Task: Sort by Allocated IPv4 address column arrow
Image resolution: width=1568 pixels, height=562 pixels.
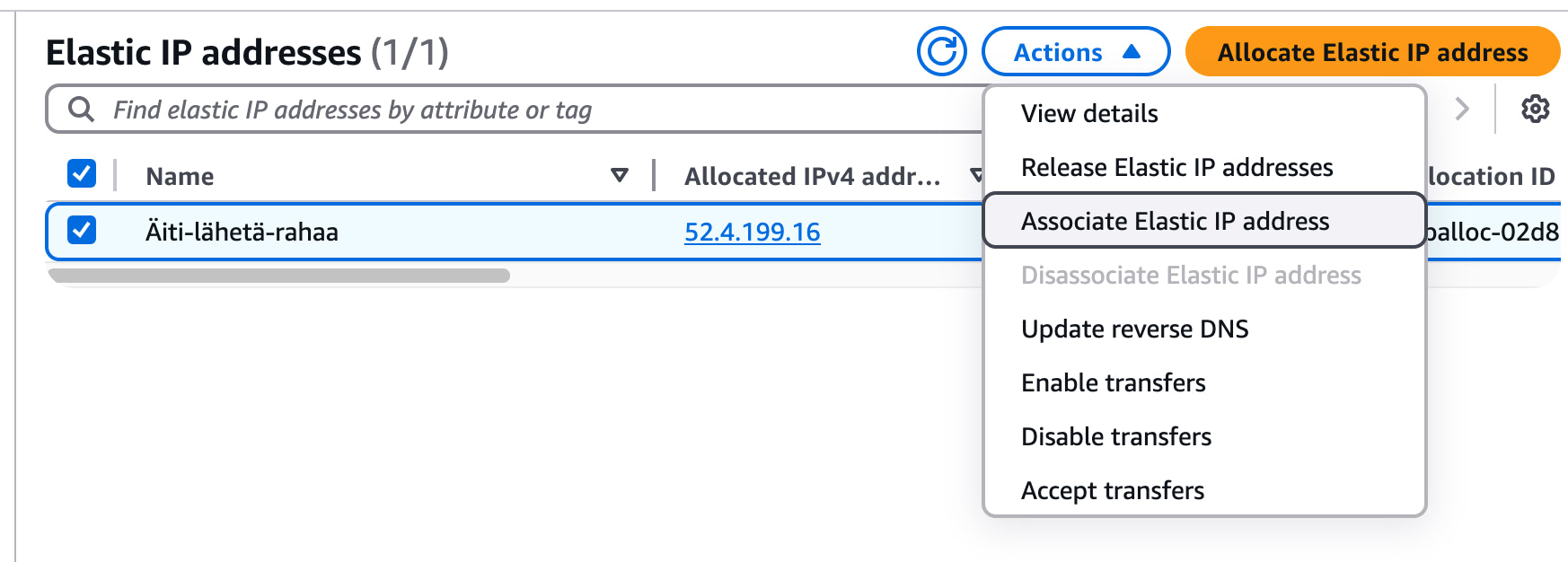Action: pyautogui.click(x=976, y=175)
